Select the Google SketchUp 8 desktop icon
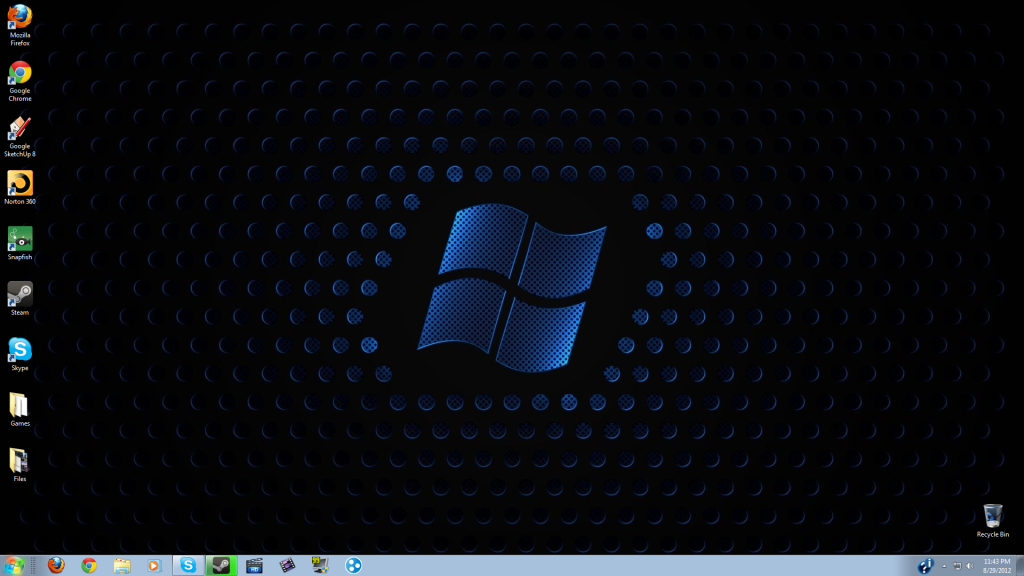1024x576 pixels. 20,136
